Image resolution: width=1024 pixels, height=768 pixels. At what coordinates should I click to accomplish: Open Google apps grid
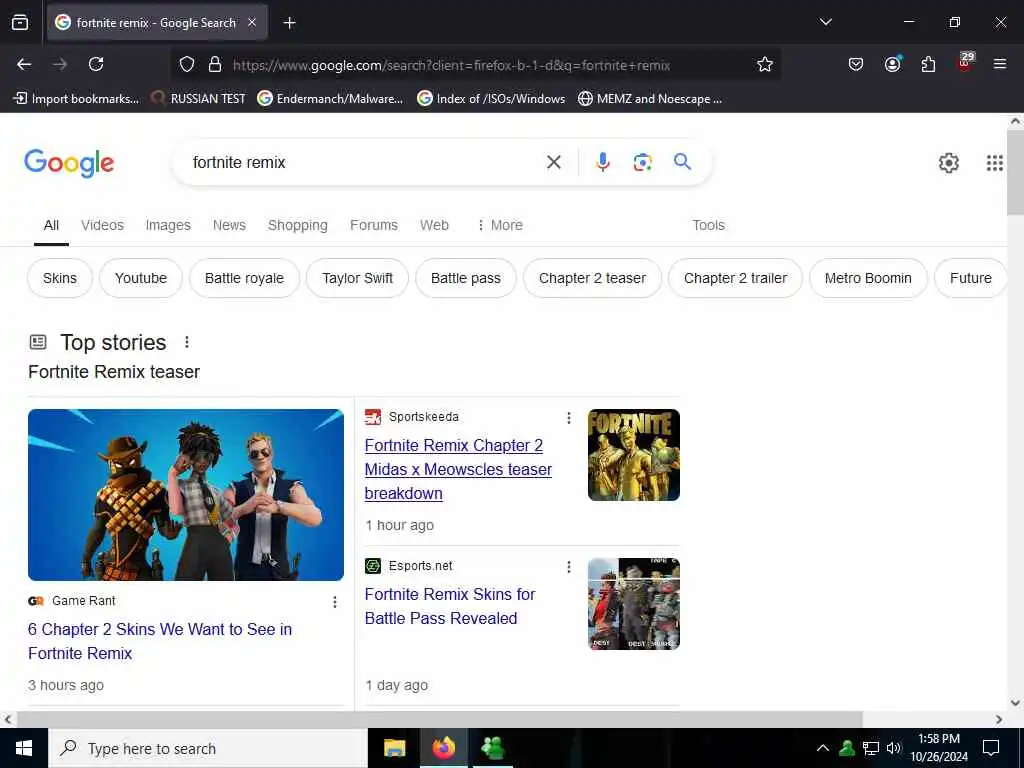click(994, 163)
